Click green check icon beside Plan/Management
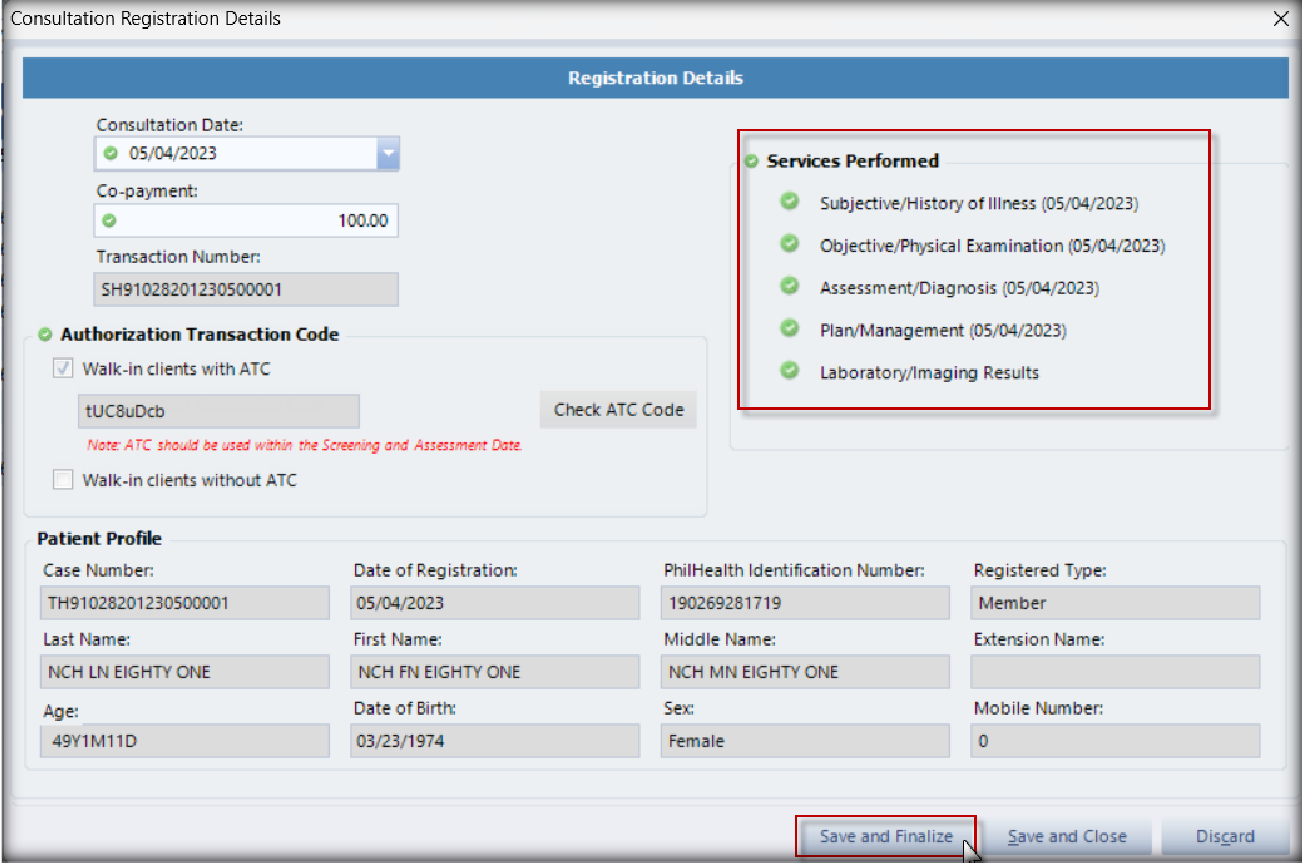This screenshot has height=863, width=1302. coord(789,329)
